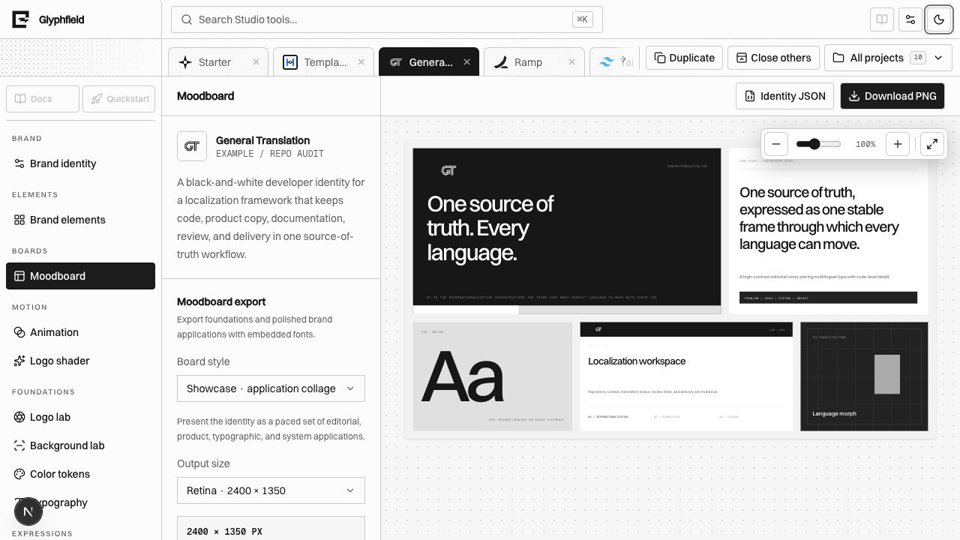Zoom out with the minus button
This screenshot has width=960, height=540.
[776, 144]
